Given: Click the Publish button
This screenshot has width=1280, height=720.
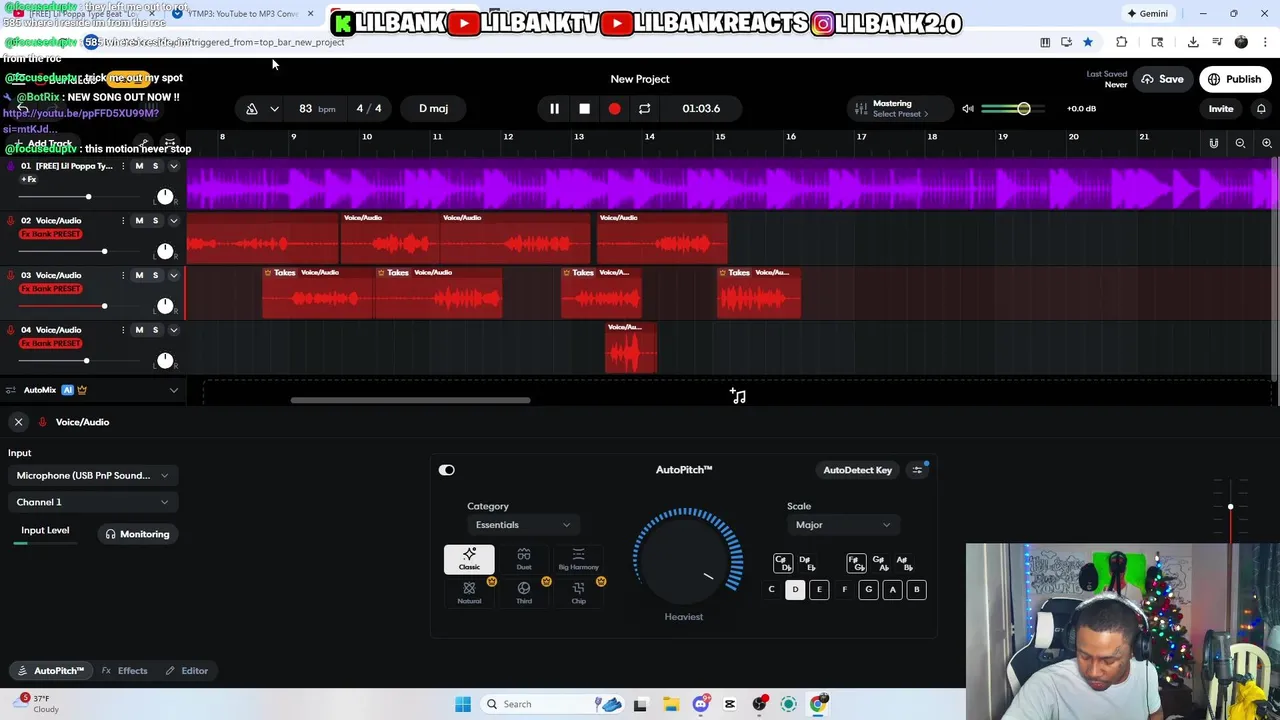Looking at the screenshot, I should 1234,79.
